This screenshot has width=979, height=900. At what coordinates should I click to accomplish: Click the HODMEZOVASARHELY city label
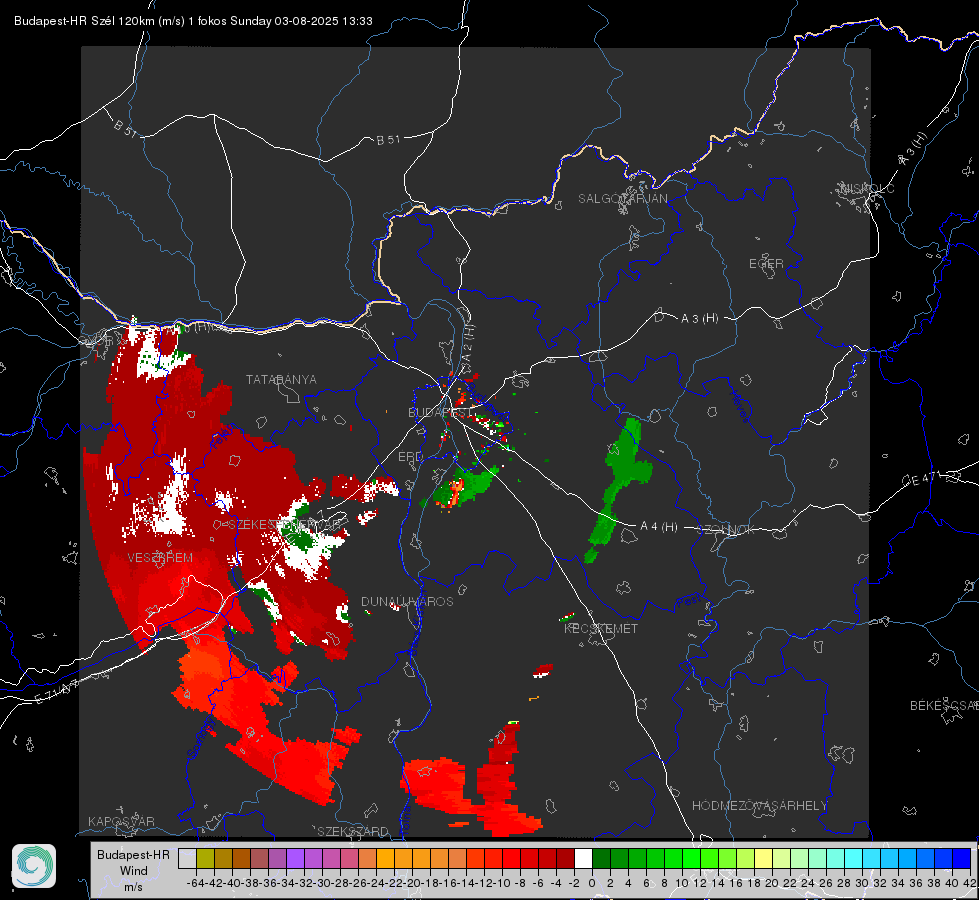(x=759, y=806)
